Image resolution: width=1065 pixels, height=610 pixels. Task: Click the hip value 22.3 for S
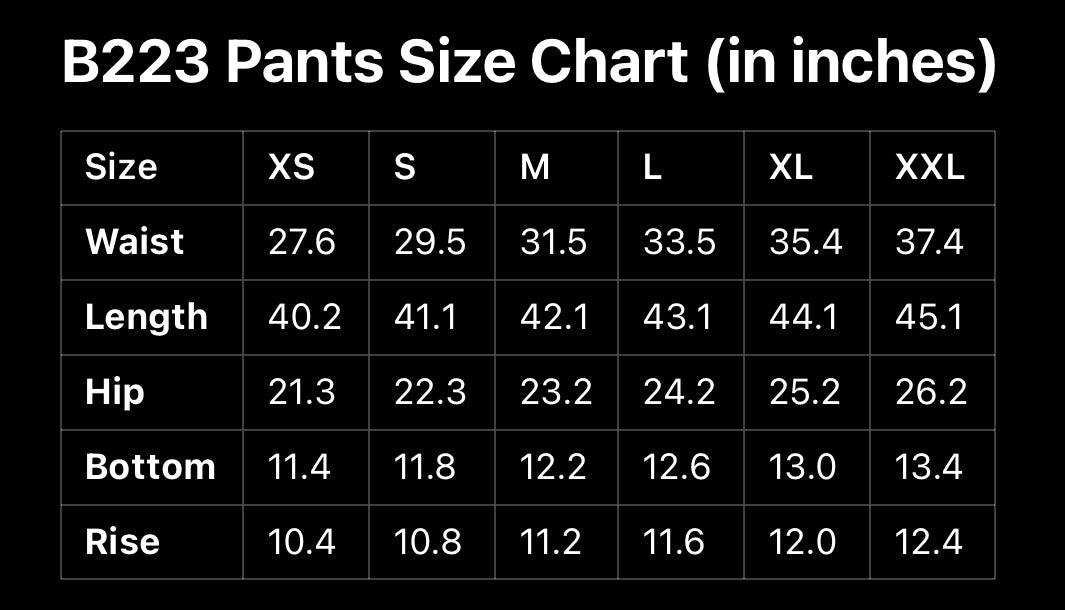pyautogui.click(x=430, y=392)
